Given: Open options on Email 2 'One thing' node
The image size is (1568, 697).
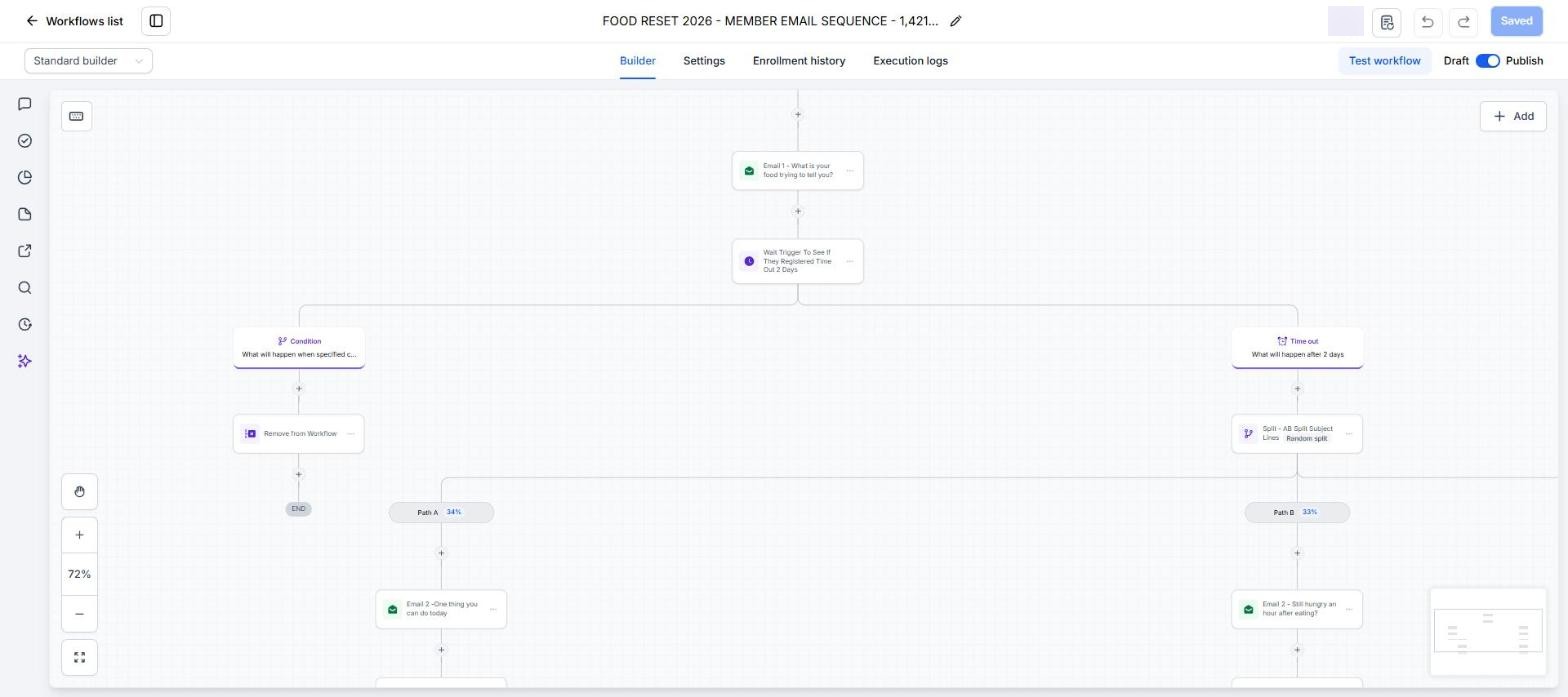Looking at the screenshot, I should [x=493, y=609].
